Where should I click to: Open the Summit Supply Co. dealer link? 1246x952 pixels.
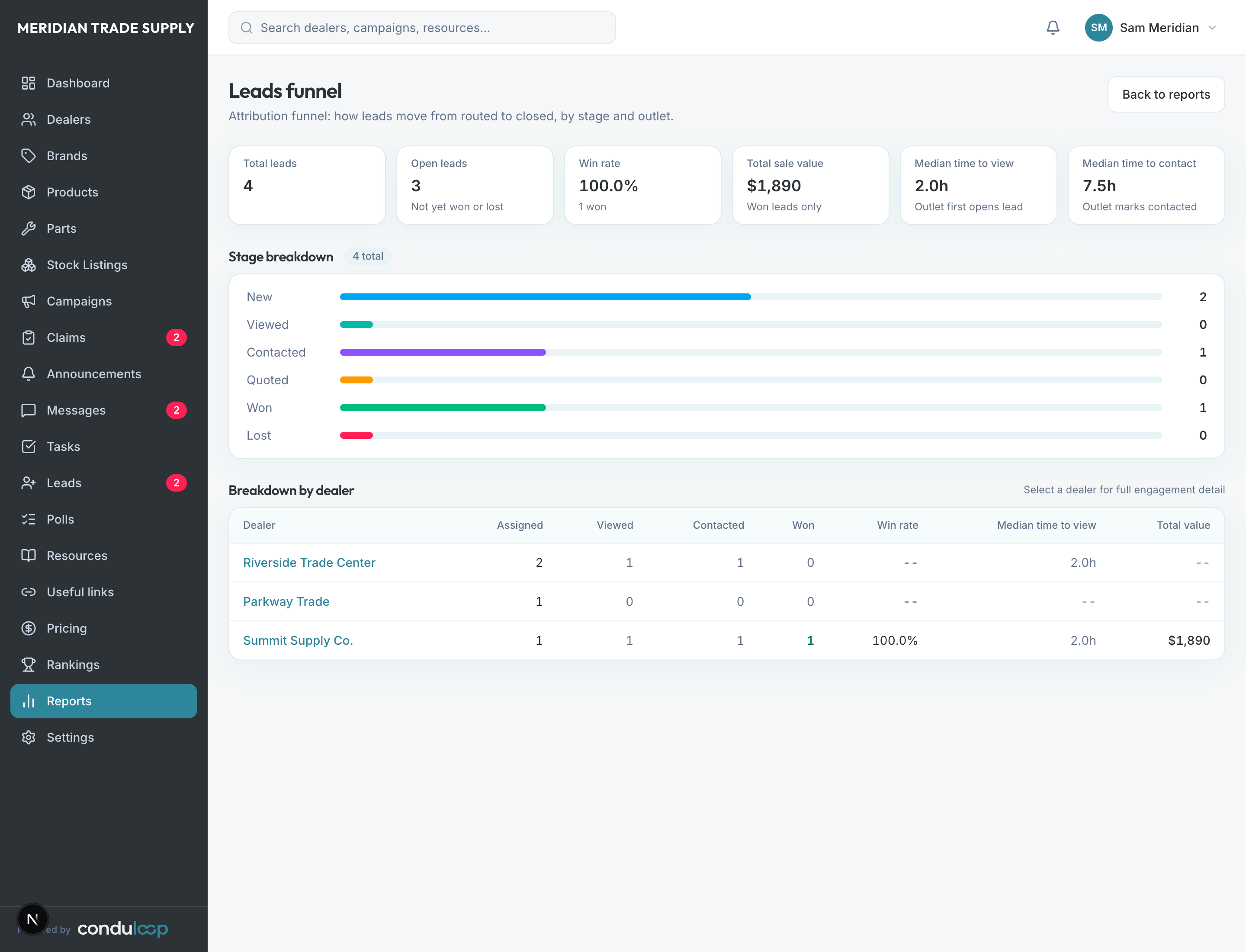[x=298, y=640]
